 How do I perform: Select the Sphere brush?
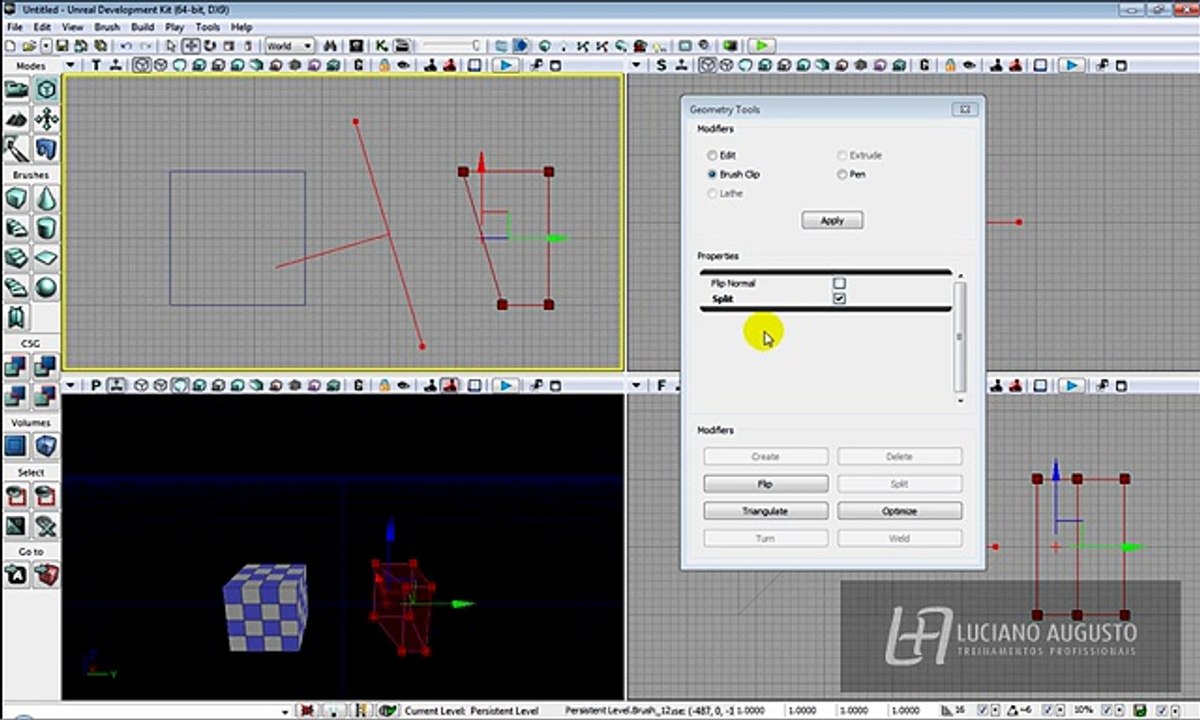click(46, 287)
